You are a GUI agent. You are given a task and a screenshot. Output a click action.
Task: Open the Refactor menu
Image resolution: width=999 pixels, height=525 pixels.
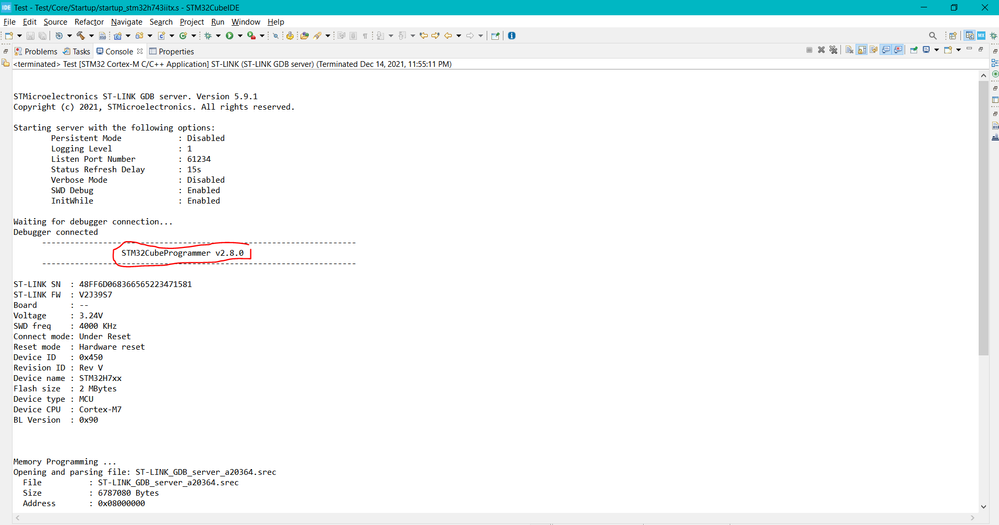(x=89, y=22)
